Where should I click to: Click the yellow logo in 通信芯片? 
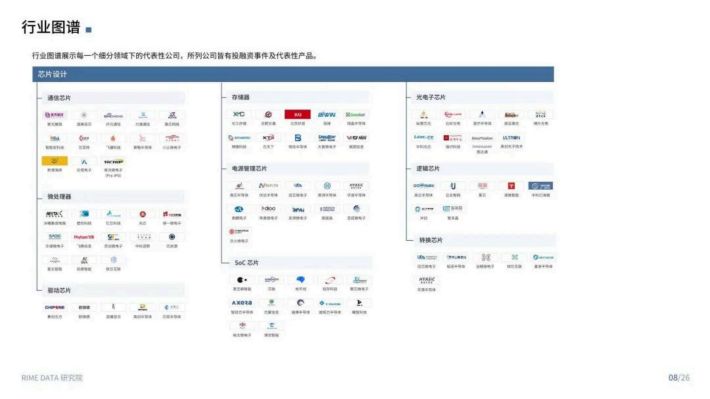54,161
